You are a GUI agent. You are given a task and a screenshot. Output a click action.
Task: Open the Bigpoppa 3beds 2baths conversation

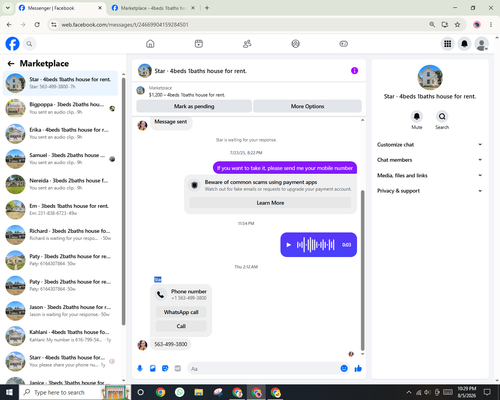60,108
